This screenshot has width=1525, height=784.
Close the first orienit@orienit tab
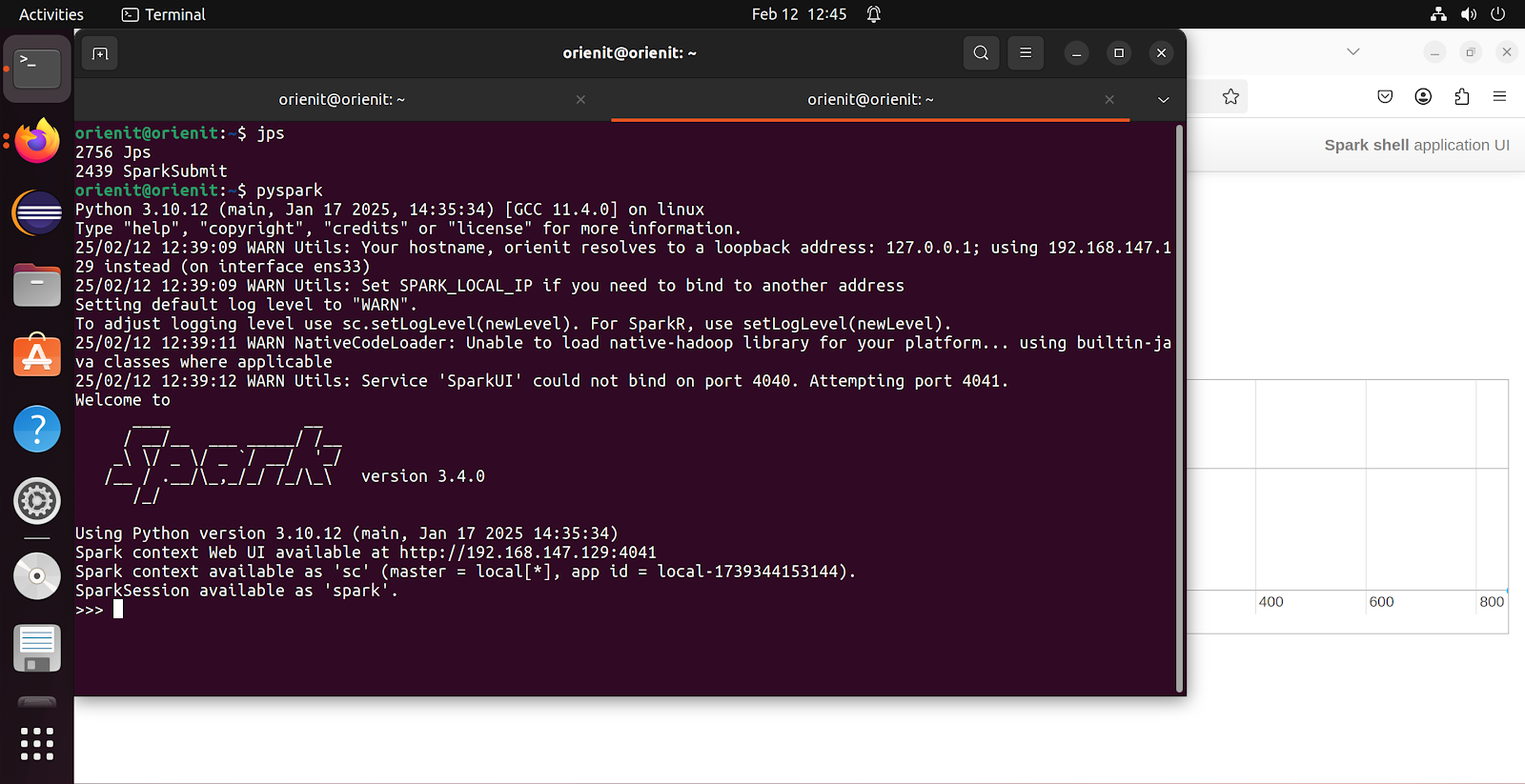(580, 99)
